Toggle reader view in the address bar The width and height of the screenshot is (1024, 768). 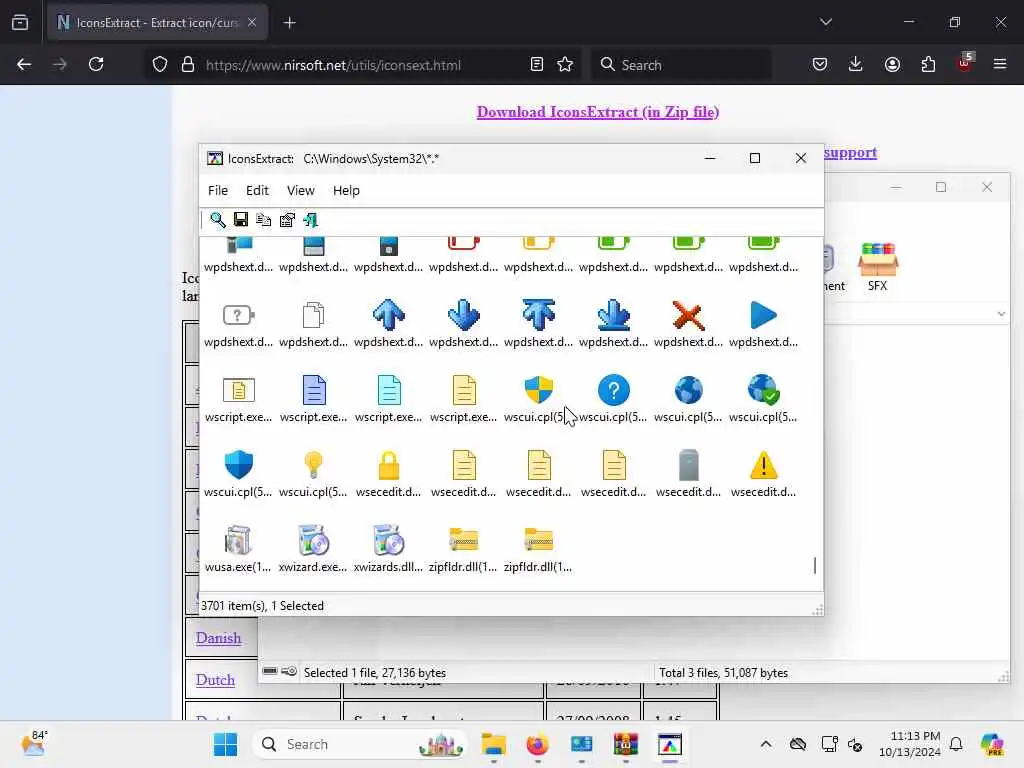click(x=536, y=64)
